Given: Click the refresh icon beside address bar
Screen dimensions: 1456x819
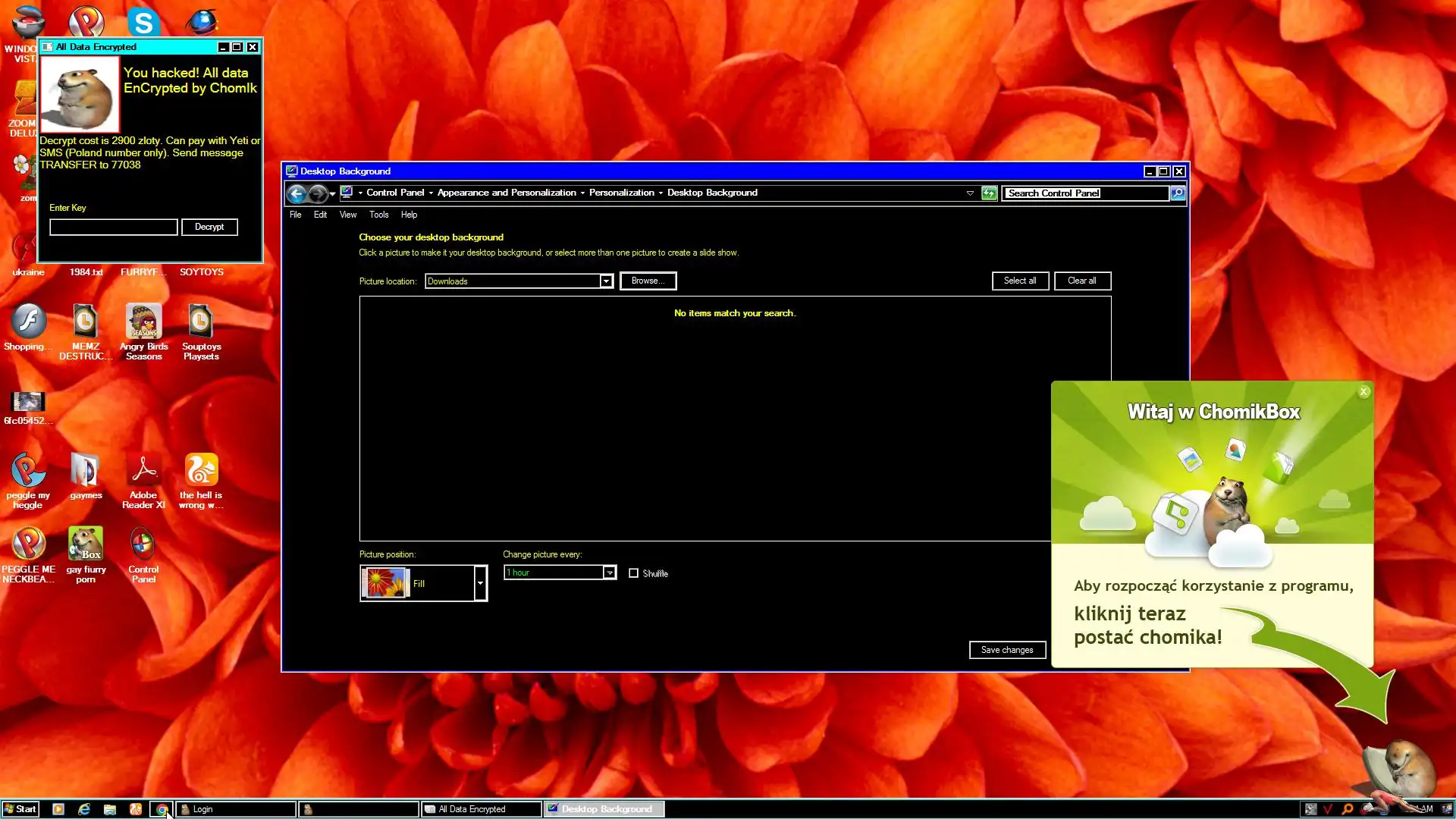Looking at the screenshot, I should [989, 193].
